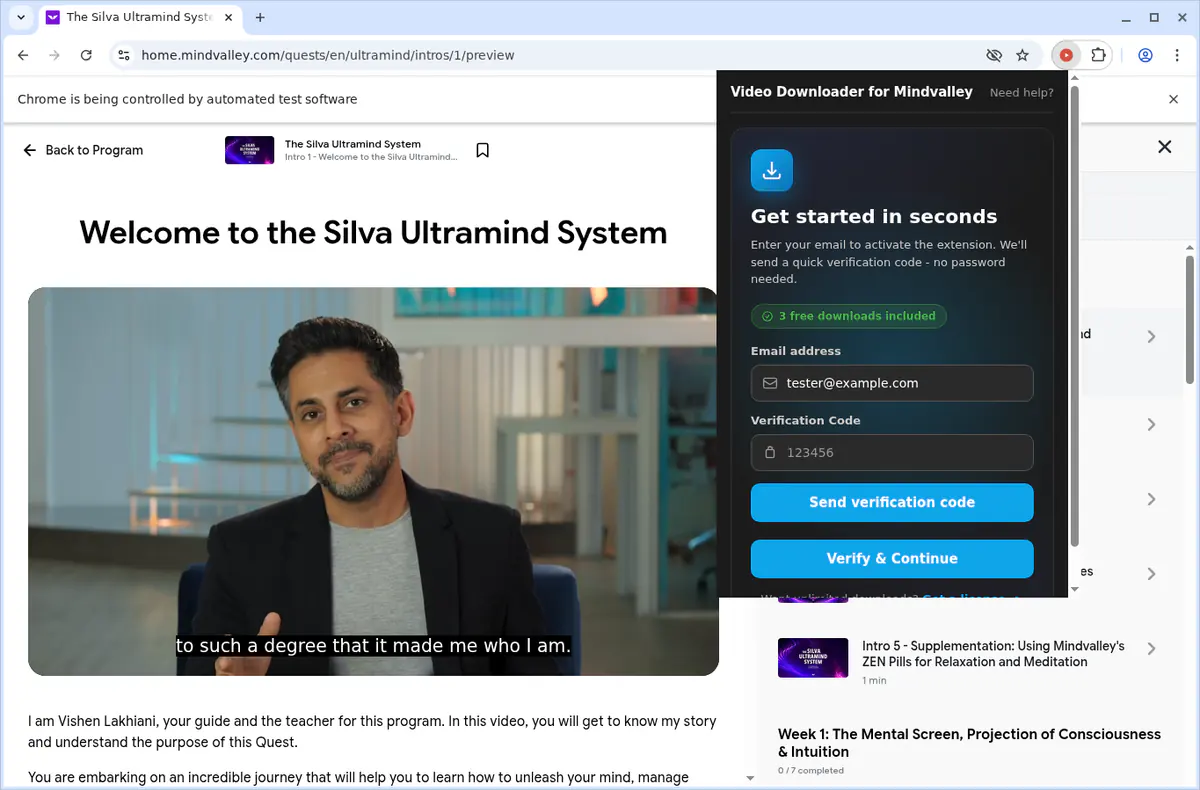This screenshot has height=790, width=1200.
Task: Open the Chrome three-dot menu
Action: tap(1177, 55)
